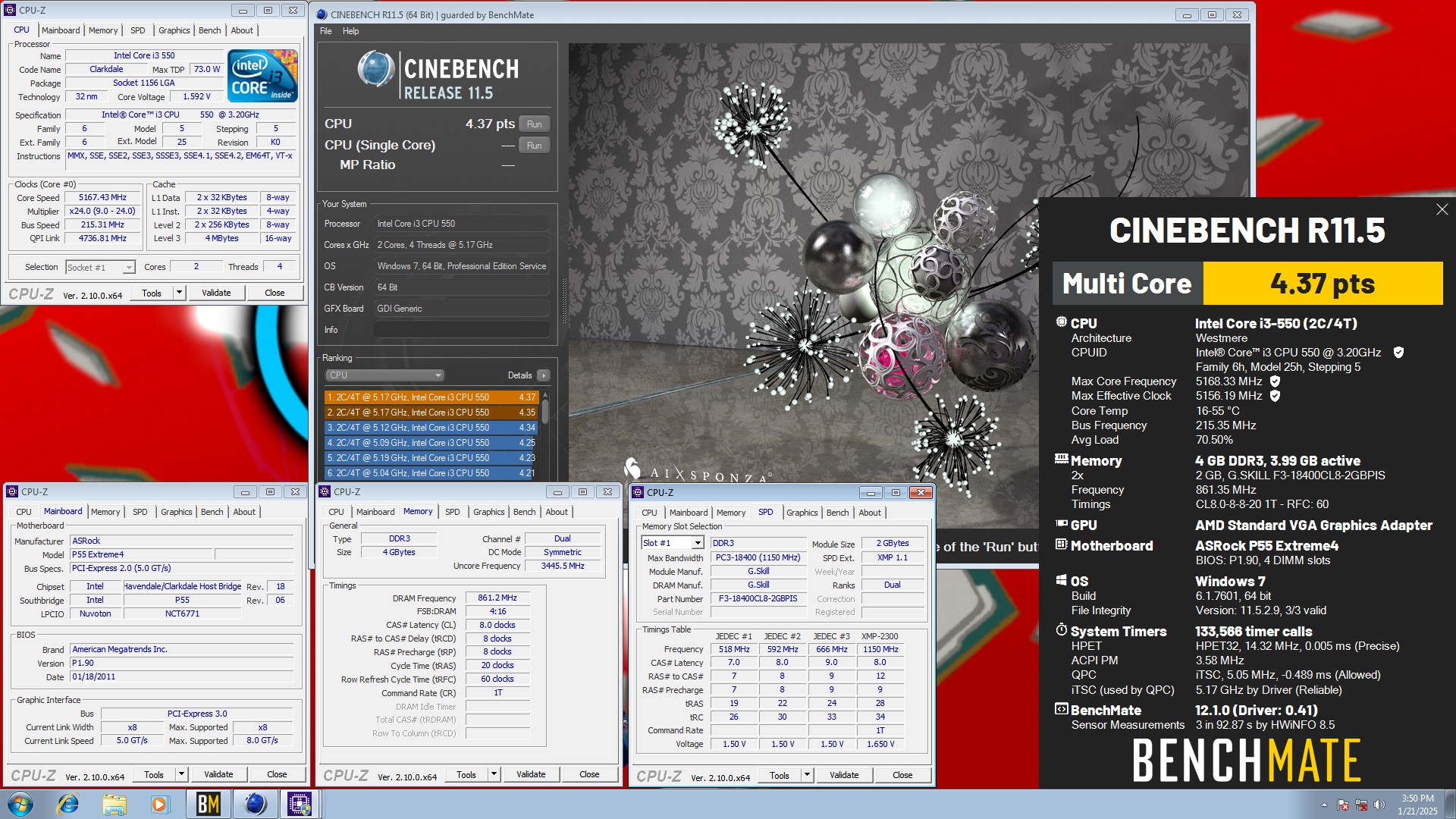Viewport: 1456px width, 819px height.
Task: Select About tab in CPU-Z Mainboard window
Action: (x=244, y=512)
